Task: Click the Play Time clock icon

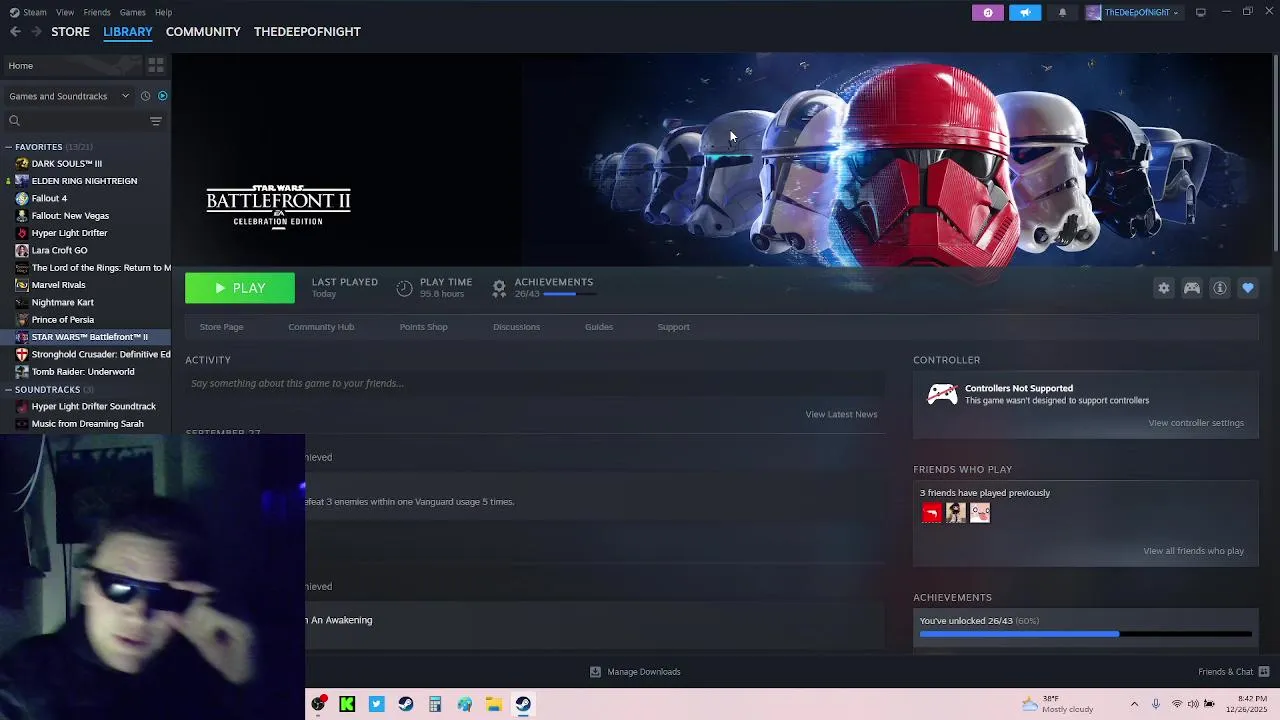Action: (404, 288)
